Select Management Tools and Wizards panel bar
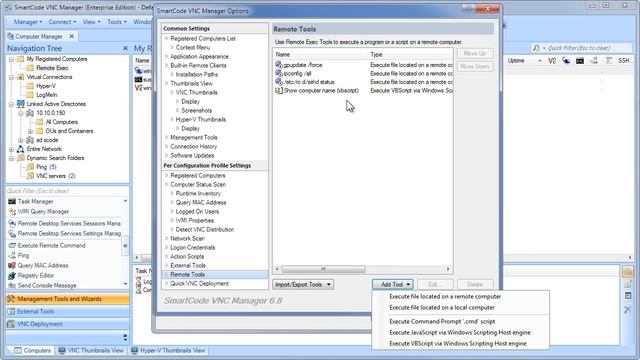This screenshot has height=360, width=640. pyautogui.click(x=68, y=299)
